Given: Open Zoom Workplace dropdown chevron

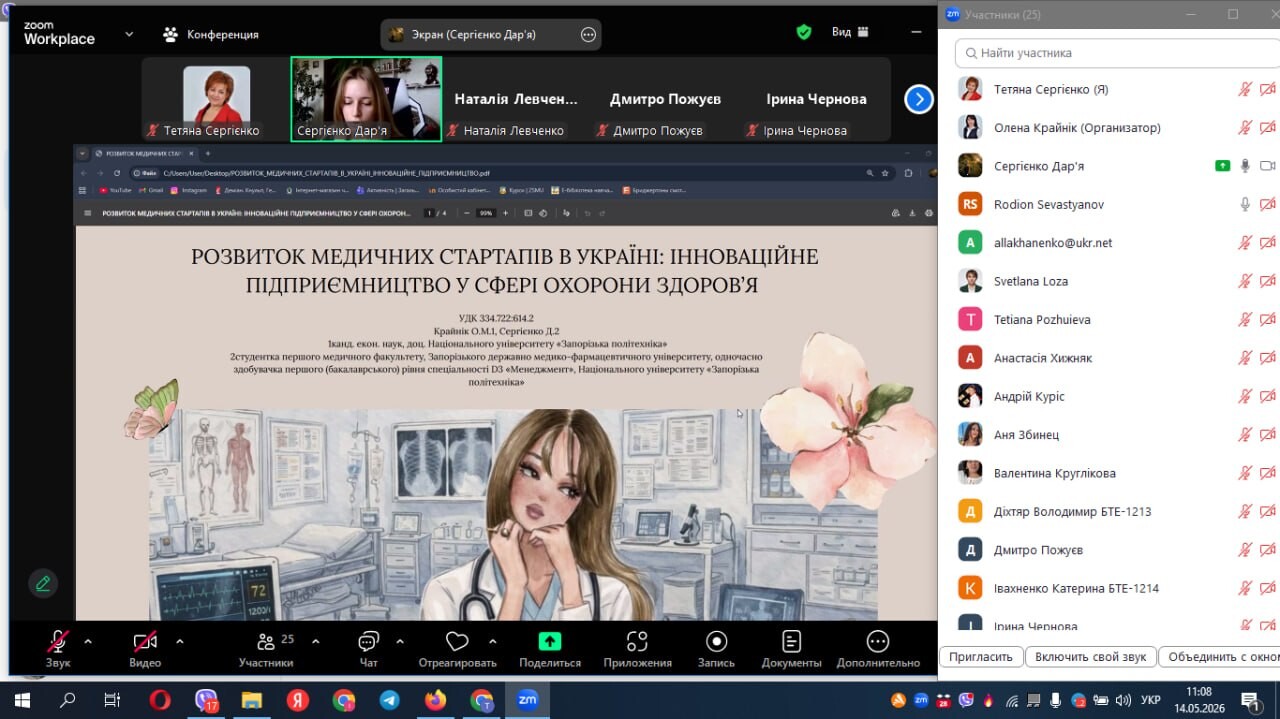Looking at the screenshot, I should 129,34.
